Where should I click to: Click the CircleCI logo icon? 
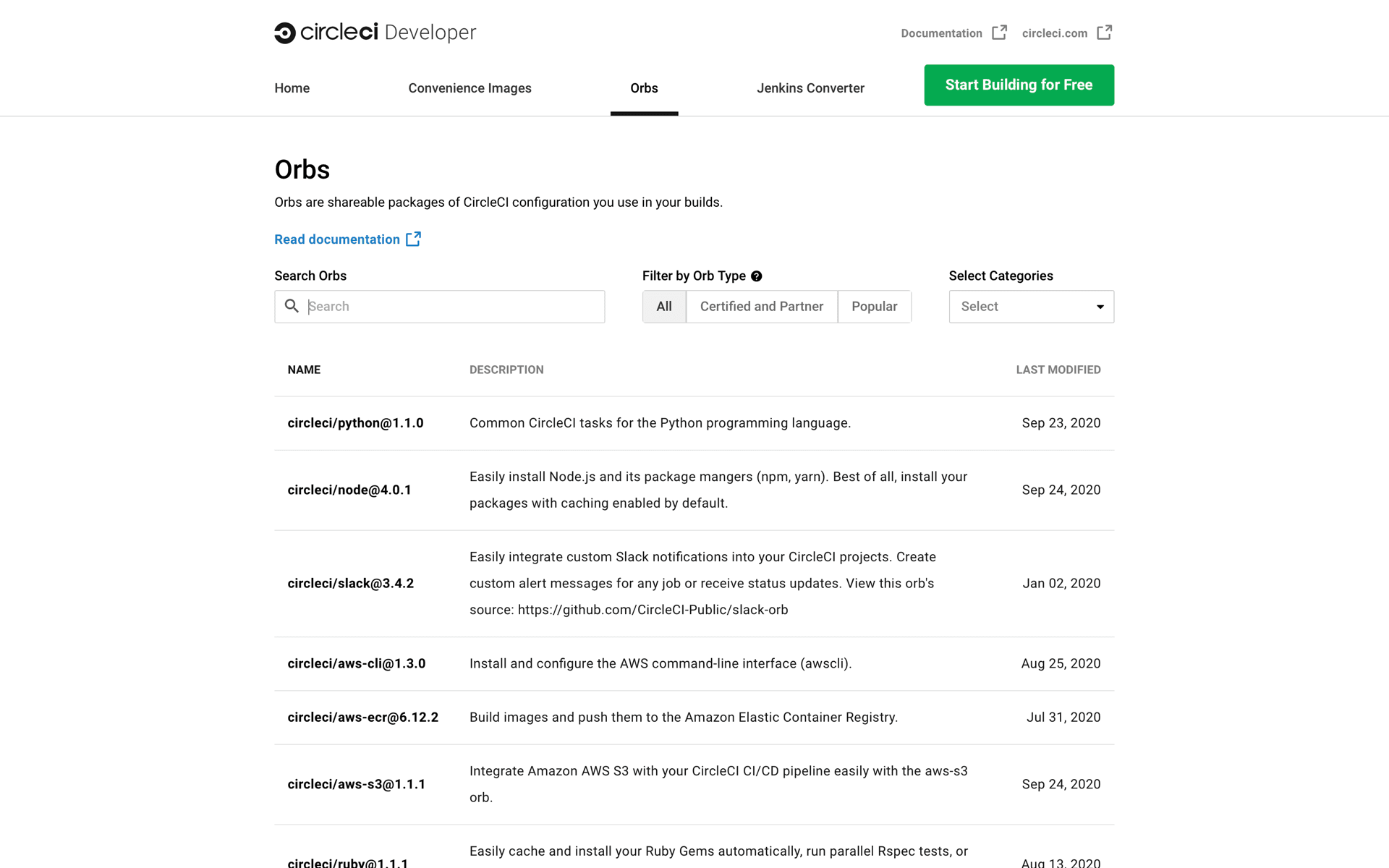coord(285,33)
